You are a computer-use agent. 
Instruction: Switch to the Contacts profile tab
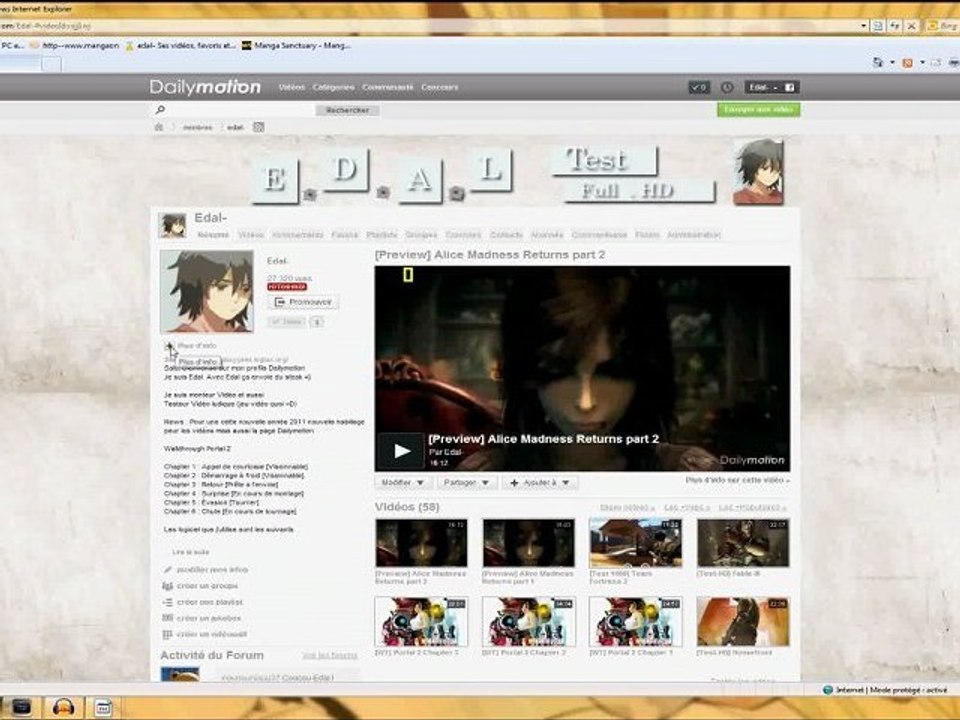[x=506, y=235]
